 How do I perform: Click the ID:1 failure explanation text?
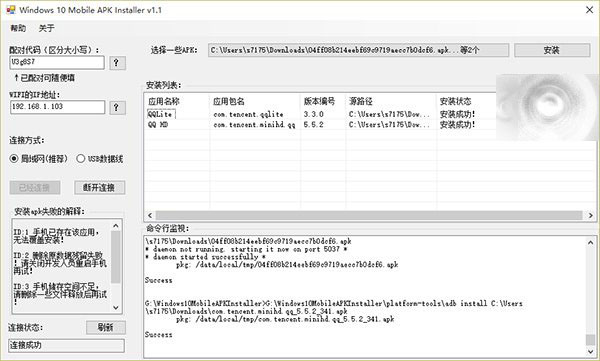coord(57,236)
